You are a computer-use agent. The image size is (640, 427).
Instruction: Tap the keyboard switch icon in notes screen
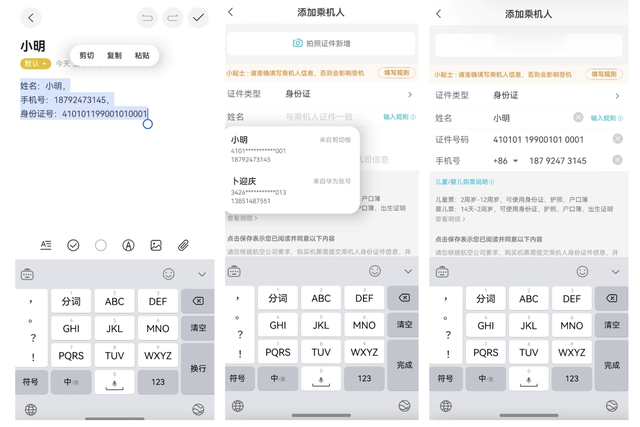point(27,274)
